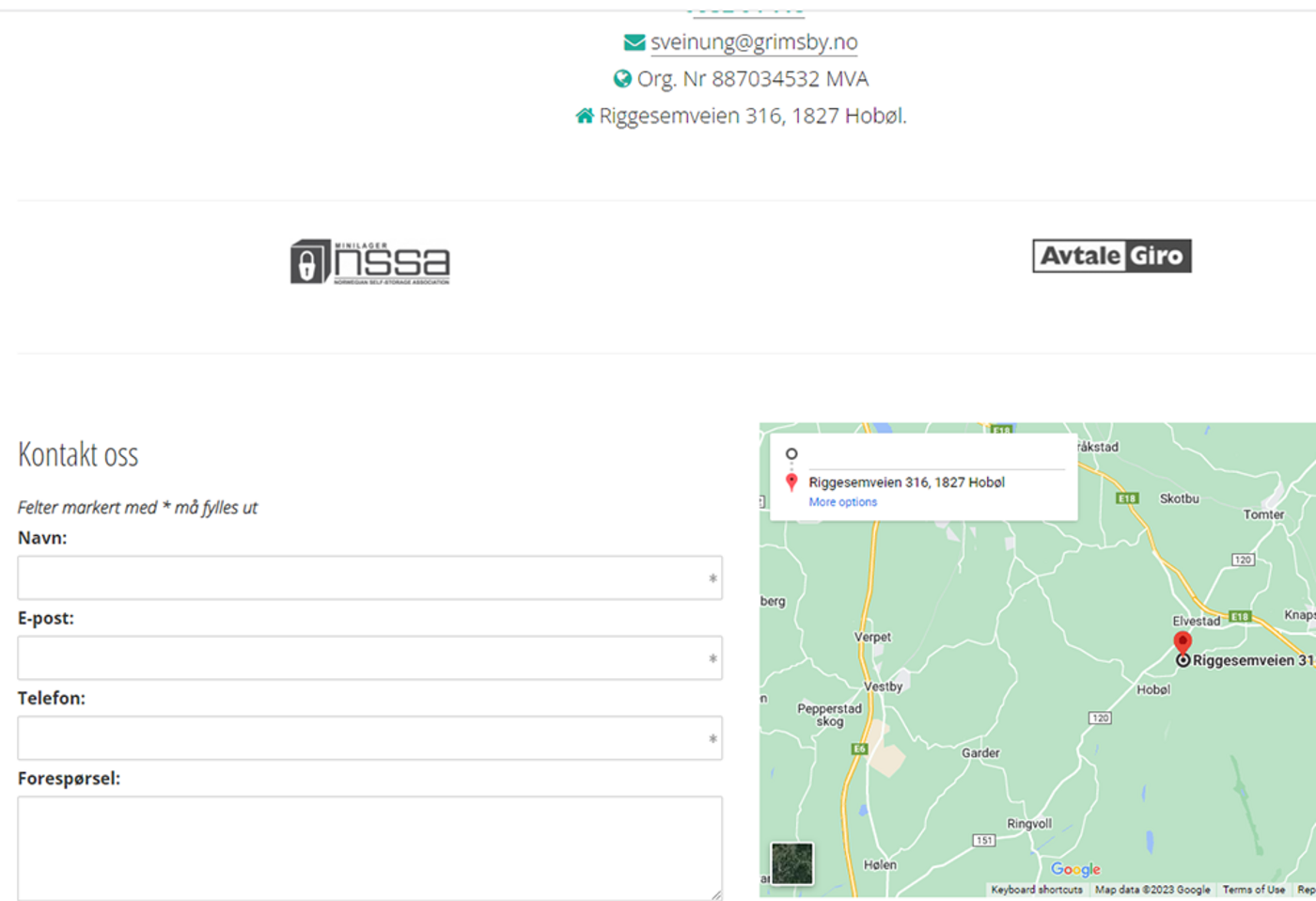Screen dimensions: 1316x901
Task: Click the red location pin on the map
Action: pyautogui.click(x=1183, y=642)
